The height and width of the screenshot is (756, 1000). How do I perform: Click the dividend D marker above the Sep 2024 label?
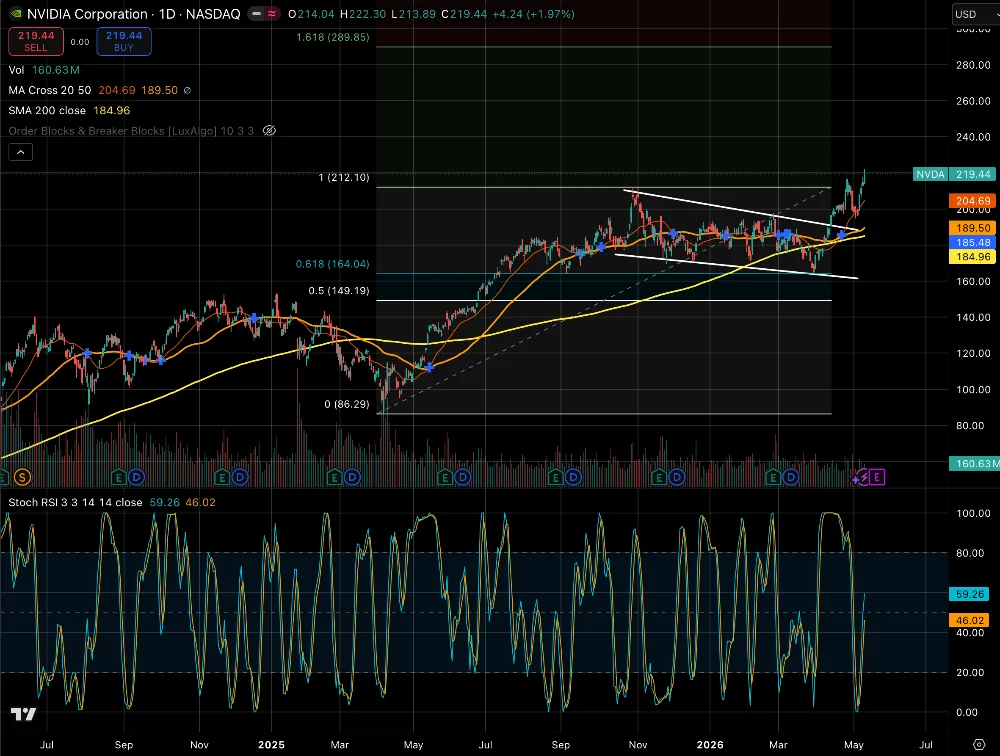pos(136,477)
